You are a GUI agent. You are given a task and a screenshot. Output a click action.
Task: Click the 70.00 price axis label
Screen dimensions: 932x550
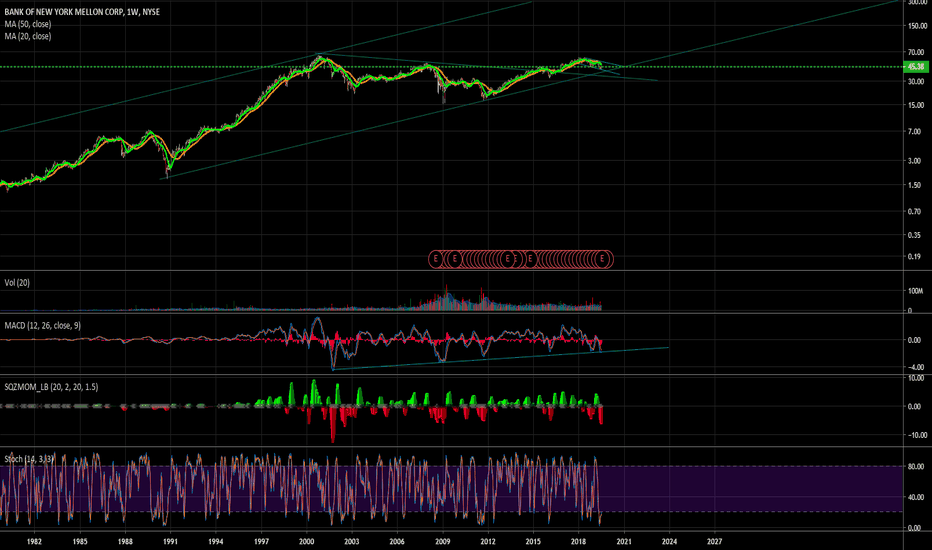pyautogui.click(x=916, y=52)
